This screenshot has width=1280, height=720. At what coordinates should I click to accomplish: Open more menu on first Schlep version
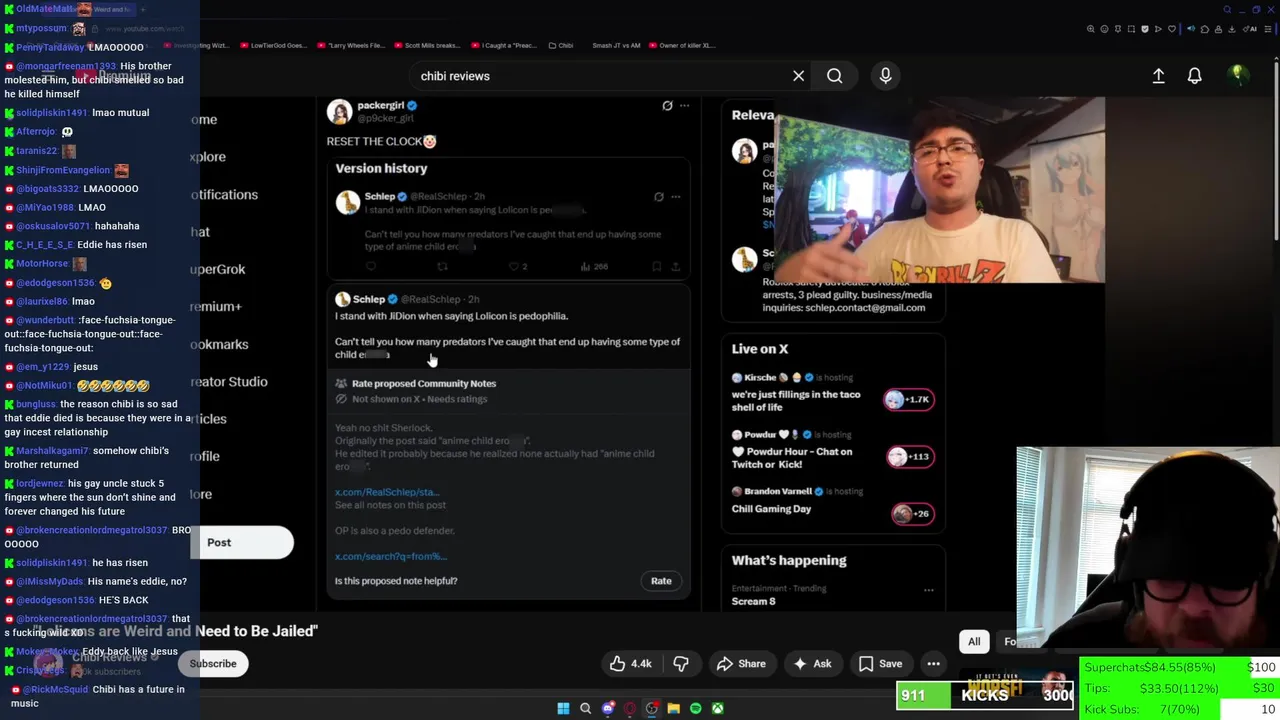pyautogui.click(x=675, y=197)
